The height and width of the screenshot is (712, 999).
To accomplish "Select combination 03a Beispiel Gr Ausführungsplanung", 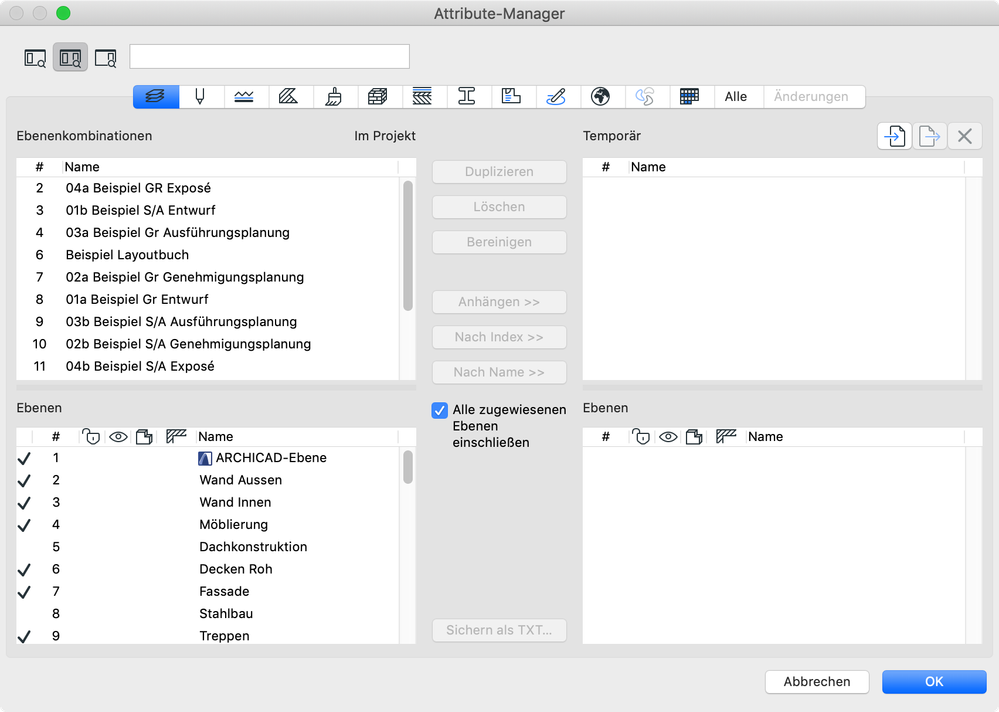I will (x=208, y=232).
